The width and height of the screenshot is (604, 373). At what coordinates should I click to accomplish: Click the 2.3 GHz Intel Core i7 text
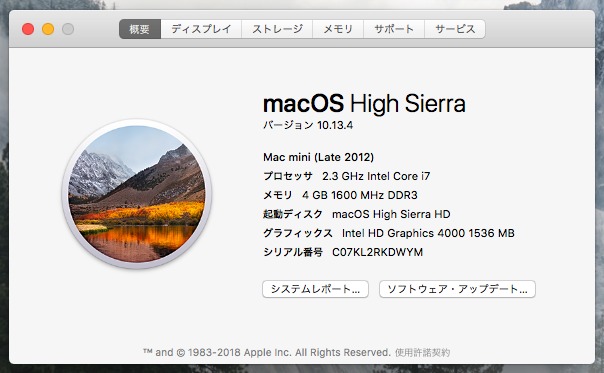[x=376, y=176]
